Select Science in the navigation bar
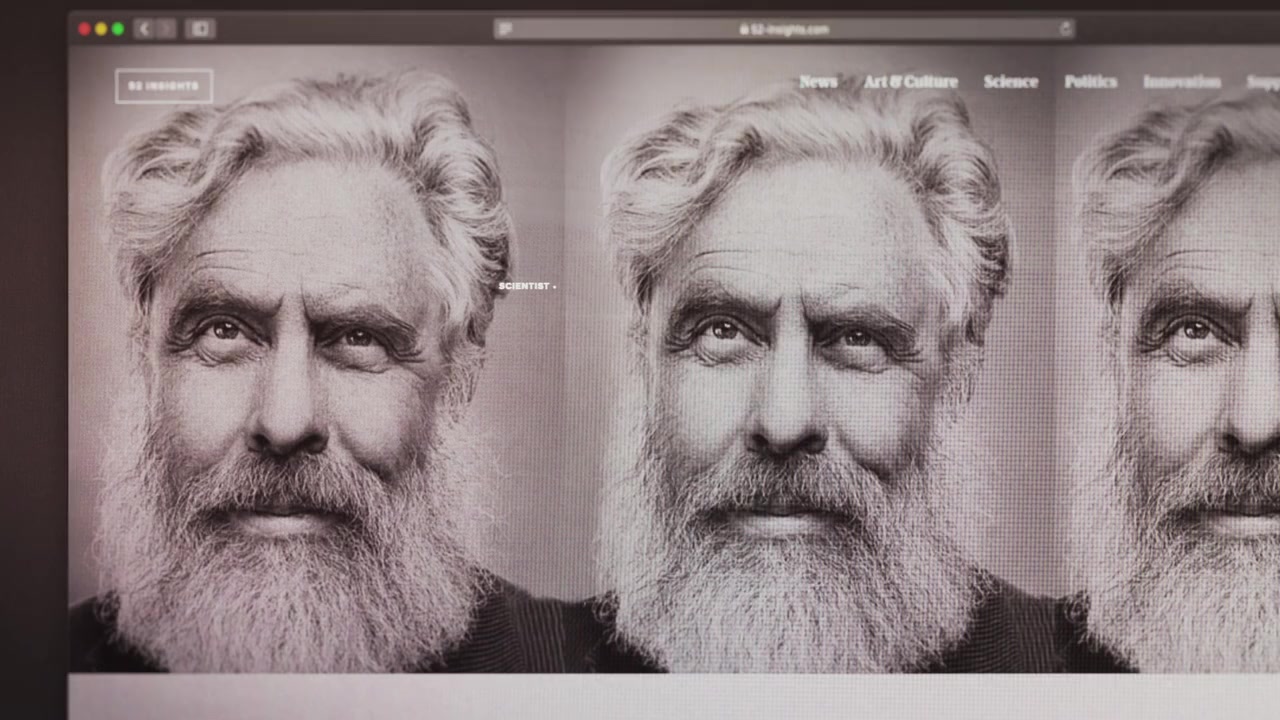This screenshot has height=720, width=1280. coord(1010,82)
